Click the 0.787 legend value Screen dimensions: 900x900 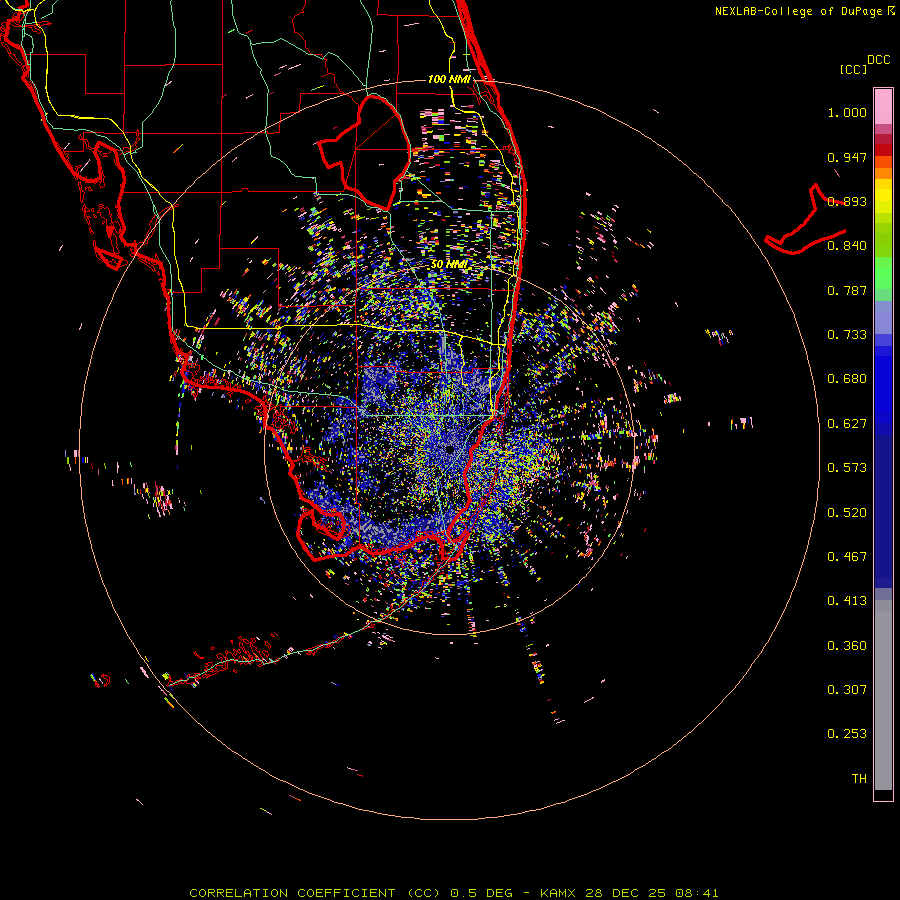point(847,290)
